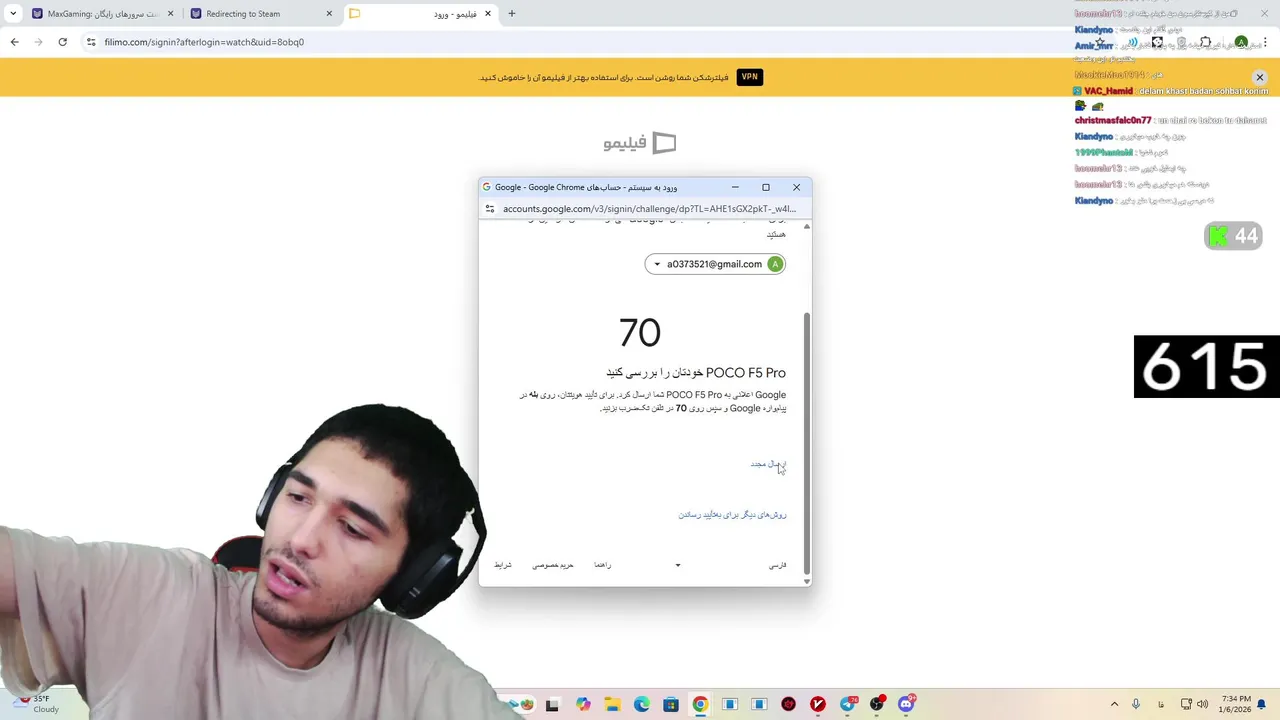The image size is (1280, 720).
Task: Close the MaxGaming tab
Action: [170, 14]
